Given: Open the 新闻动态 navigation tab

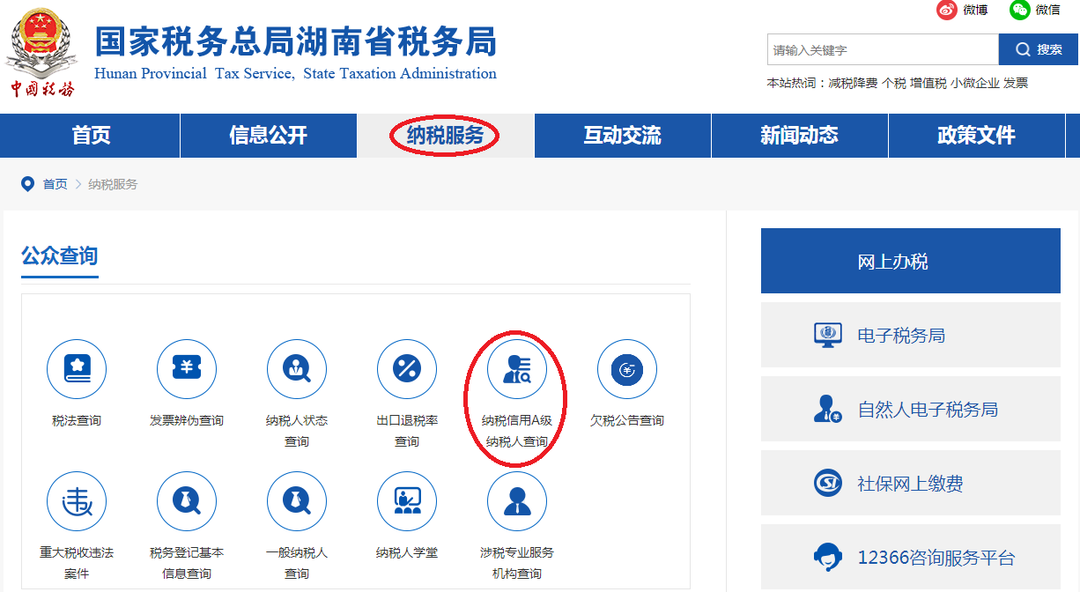Looking at the screenshot, I should click(x=800, y=135).
